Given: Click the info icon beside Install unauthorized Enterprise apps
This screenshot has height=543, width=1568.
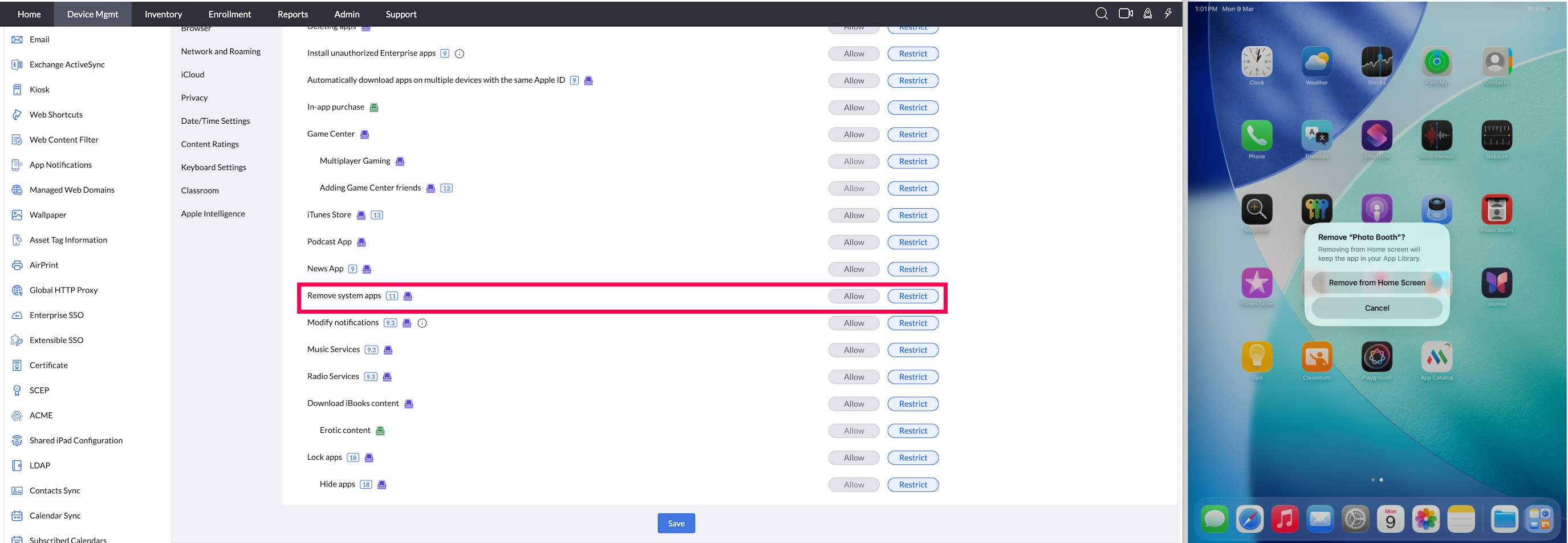Looking at the screenshot, I should tap(460, 53).
